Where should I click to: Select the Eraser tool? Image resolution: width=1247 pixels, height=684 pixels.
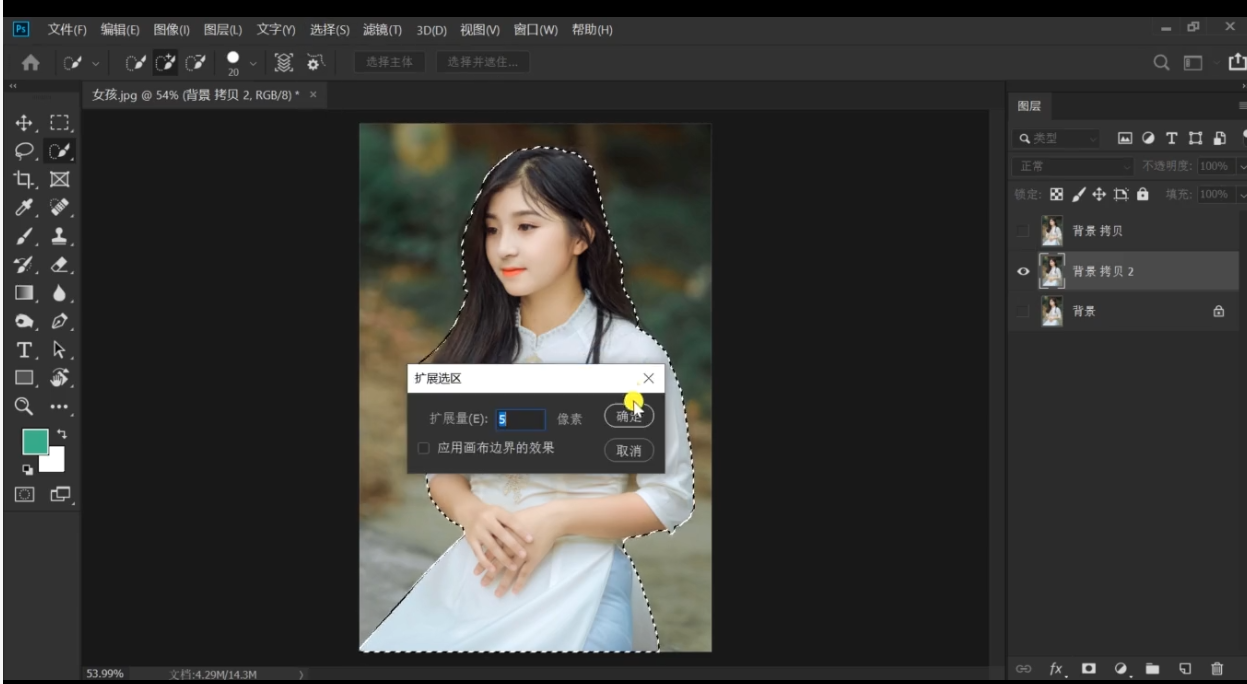pos(60,265)
